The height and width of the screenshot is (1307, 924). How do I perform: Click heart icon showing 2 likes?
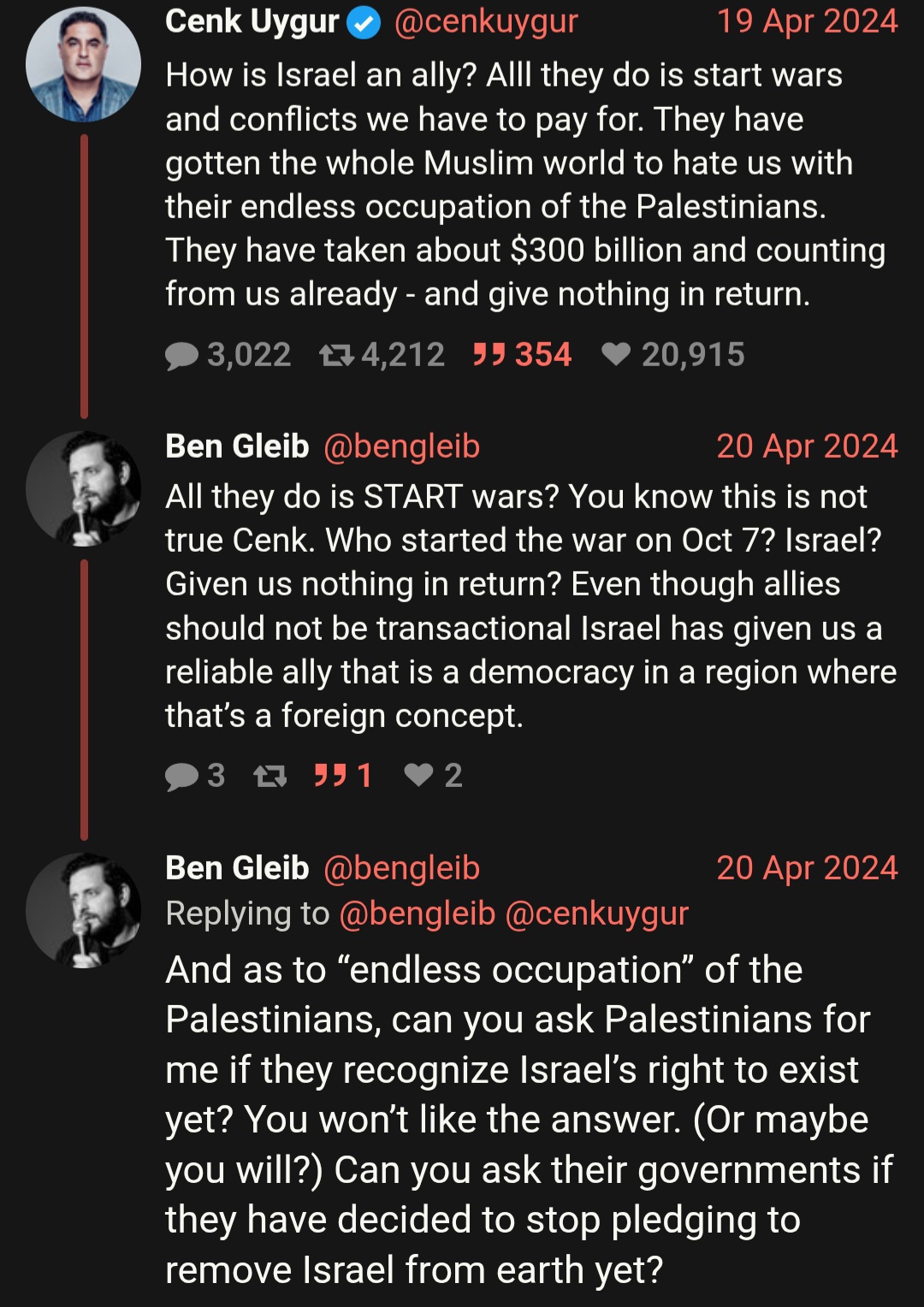(x=419, y=775)
